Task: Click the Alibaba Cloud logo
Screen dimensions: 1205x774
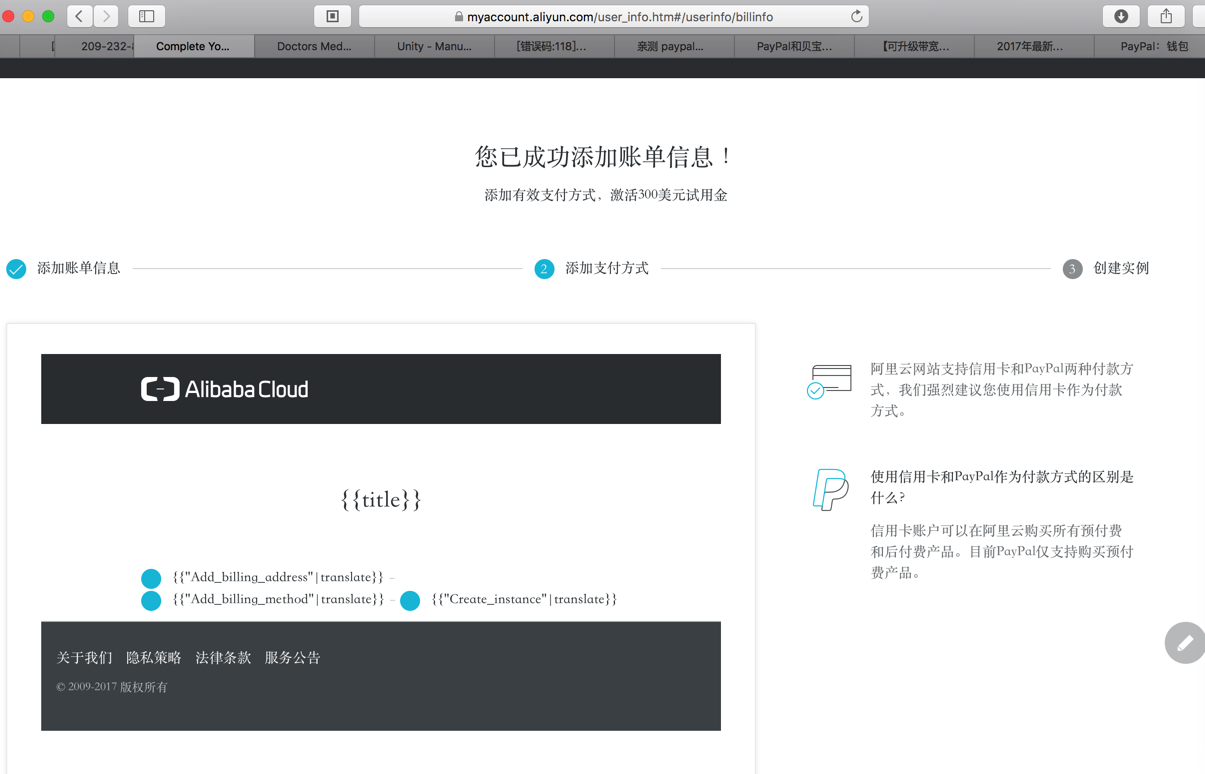Action: point(225,389)
